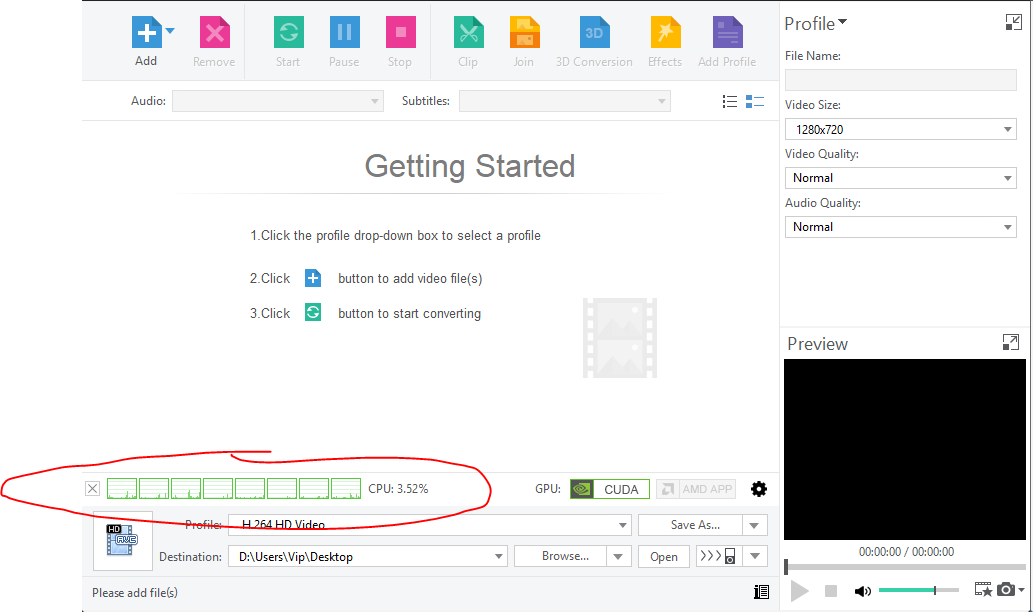
Task: Click the "00:00:00 / 00:00:00" time display
Action: pos(906,551)
